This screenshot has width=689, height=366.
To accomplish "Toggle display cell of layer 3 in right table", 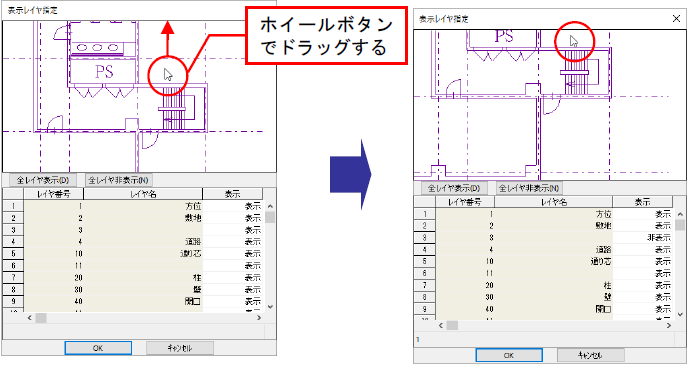I will click(642, 238).
